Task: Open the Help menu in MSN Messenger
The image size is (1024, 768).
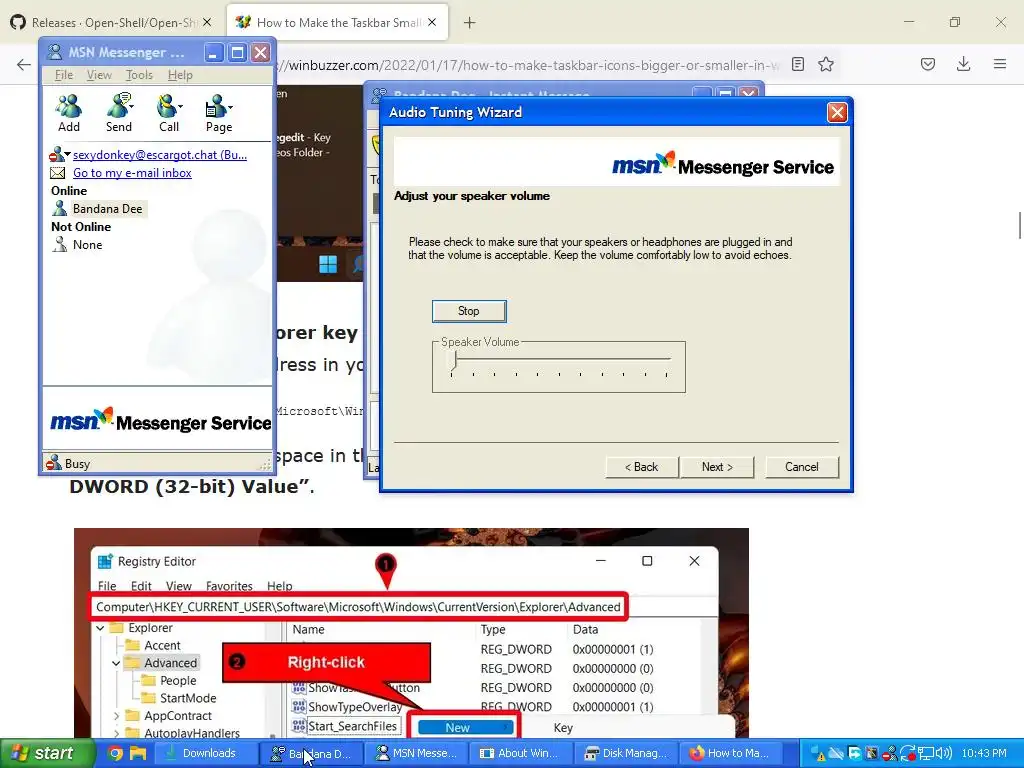Action: (x=180, y=75)
